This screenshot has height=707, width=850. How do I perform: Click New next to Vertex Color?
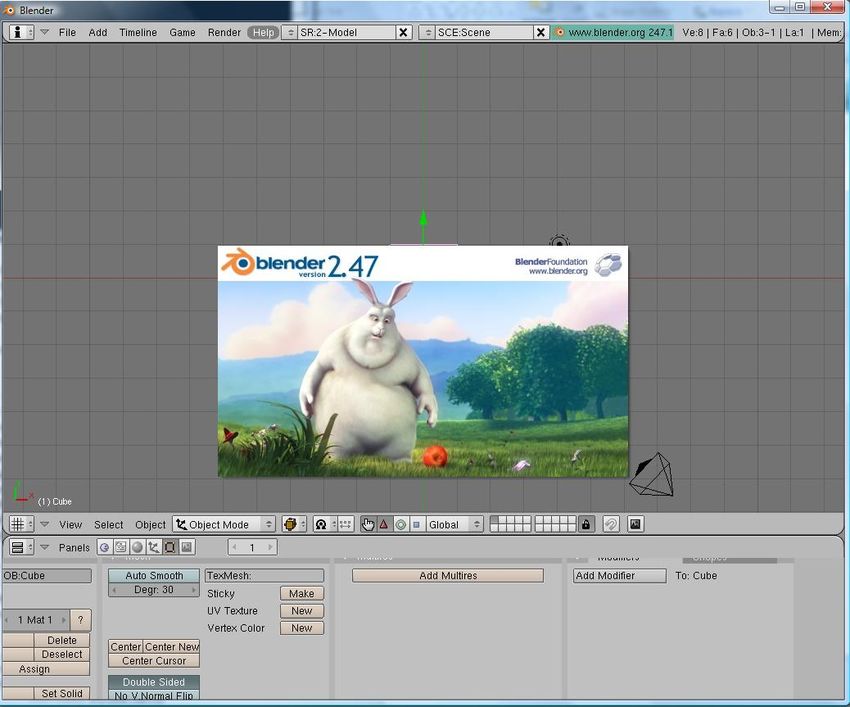tap(301, 628)
